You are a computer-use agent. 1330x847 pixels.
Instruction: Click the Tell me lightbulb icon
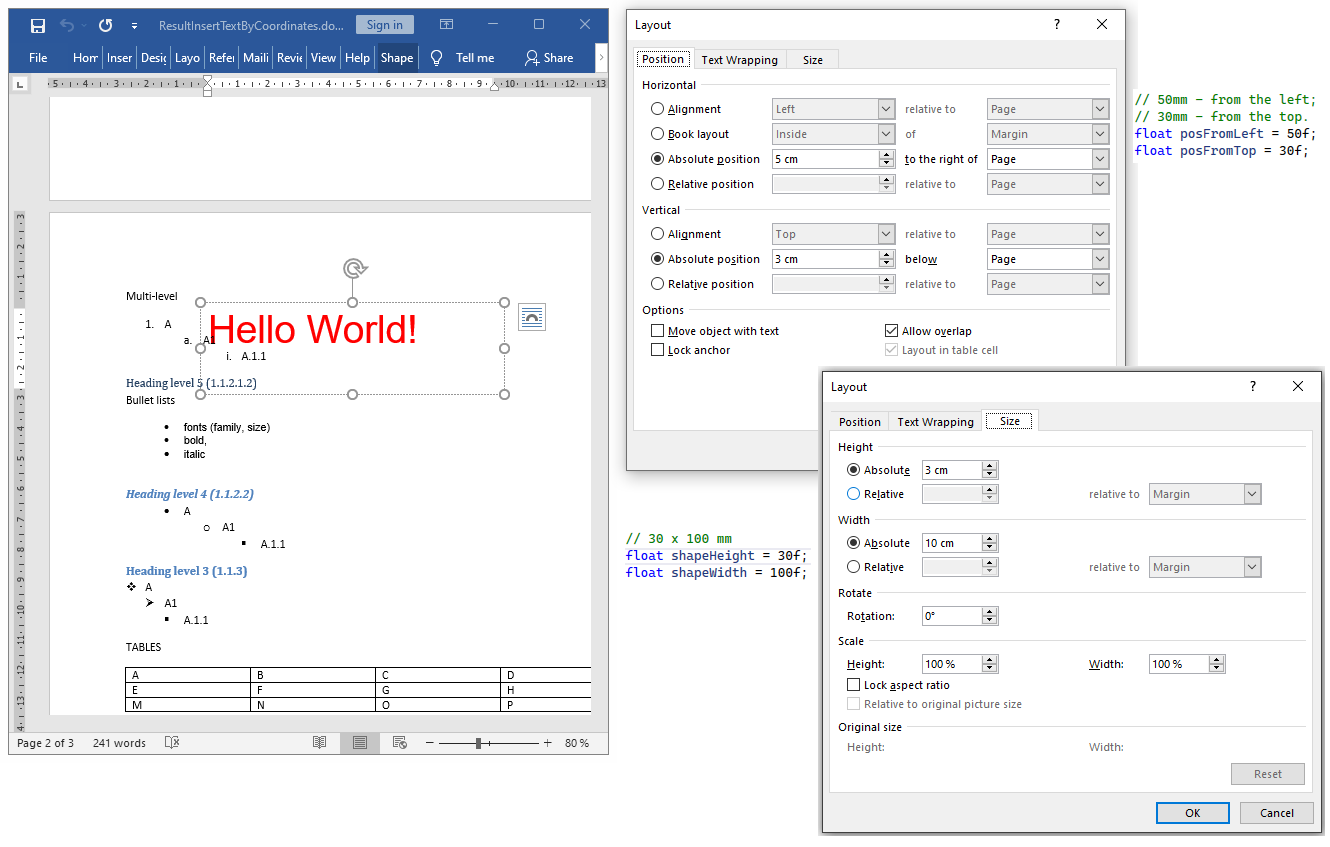436,58
